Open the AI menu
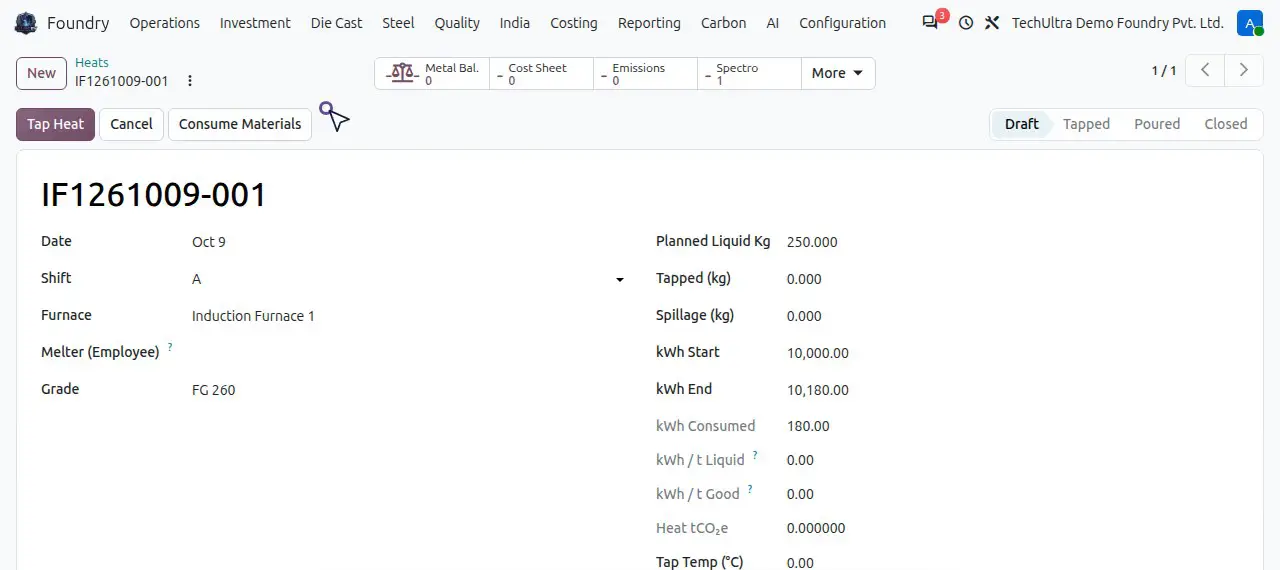Image resolution: width=1280 pixels, height=570 pixels. (x=773, y=23)
